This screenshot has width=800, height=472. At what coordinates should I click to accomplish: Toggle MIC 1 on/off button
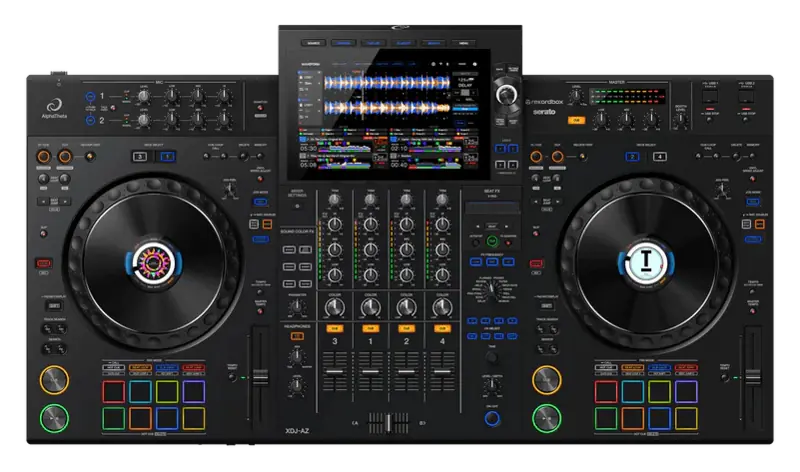[90, 96]
